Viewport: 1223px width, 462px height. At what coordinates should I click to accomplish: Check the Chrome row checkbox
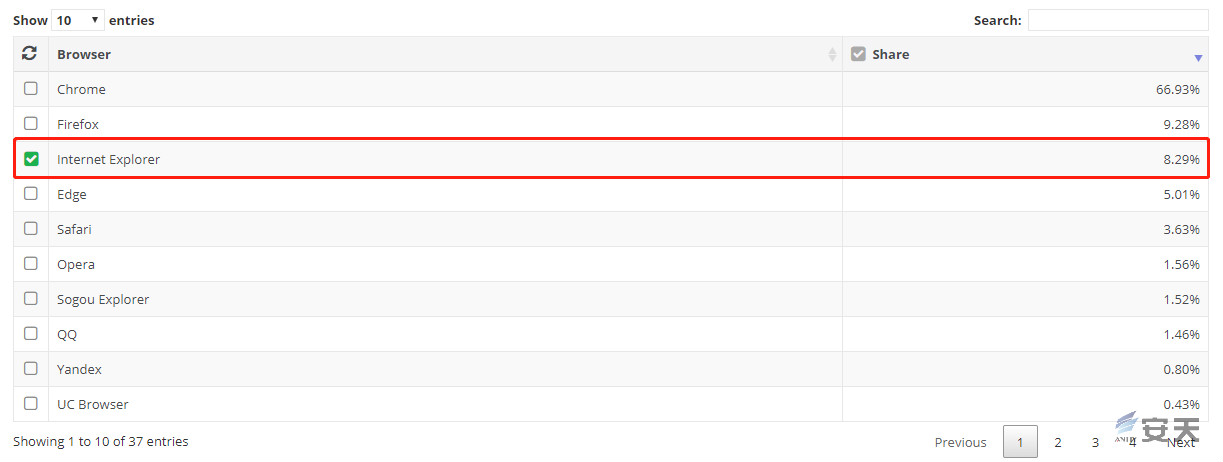coord(31,88)
